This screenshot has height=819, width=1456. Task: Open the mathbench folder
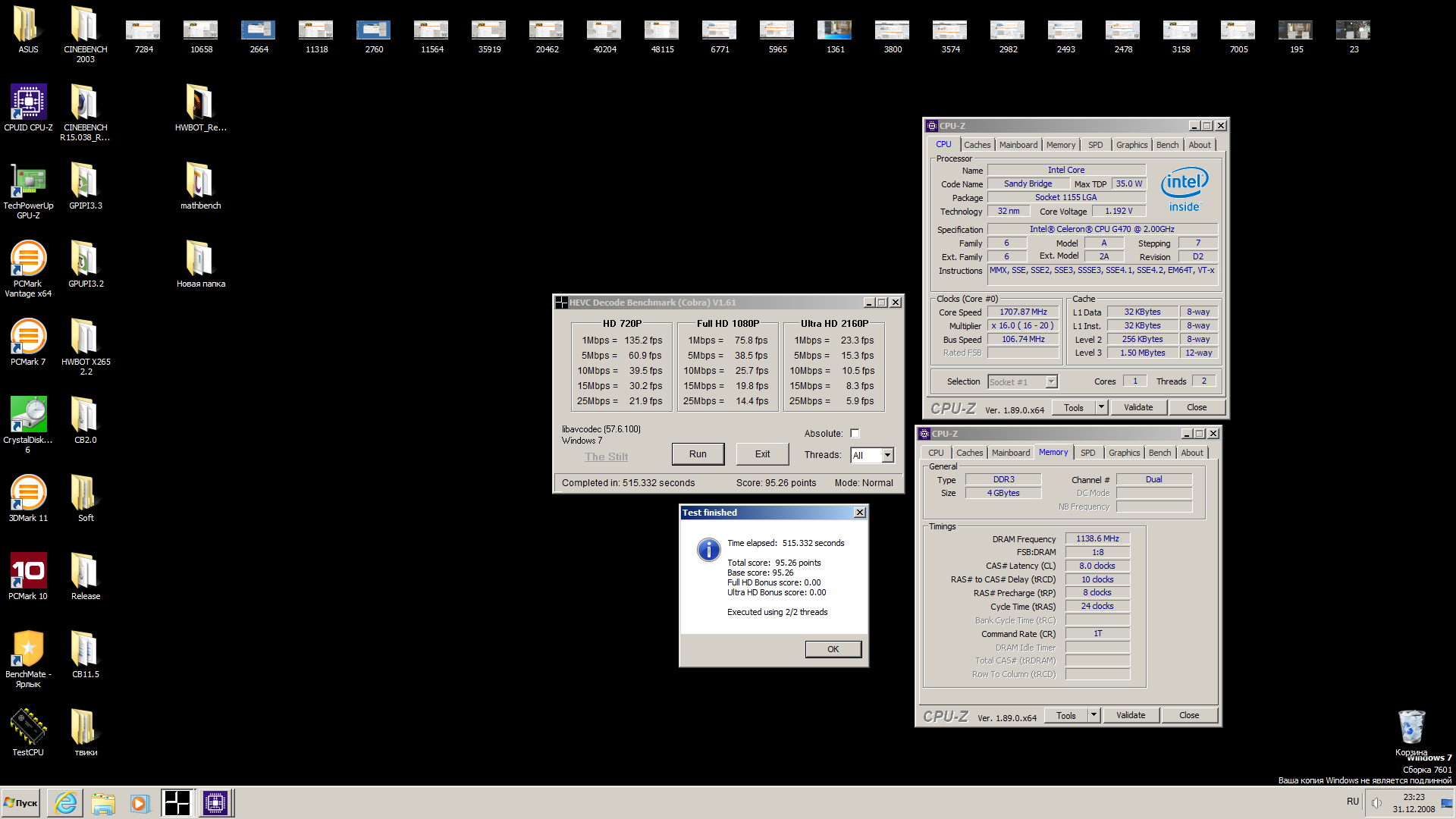[201, 186]
